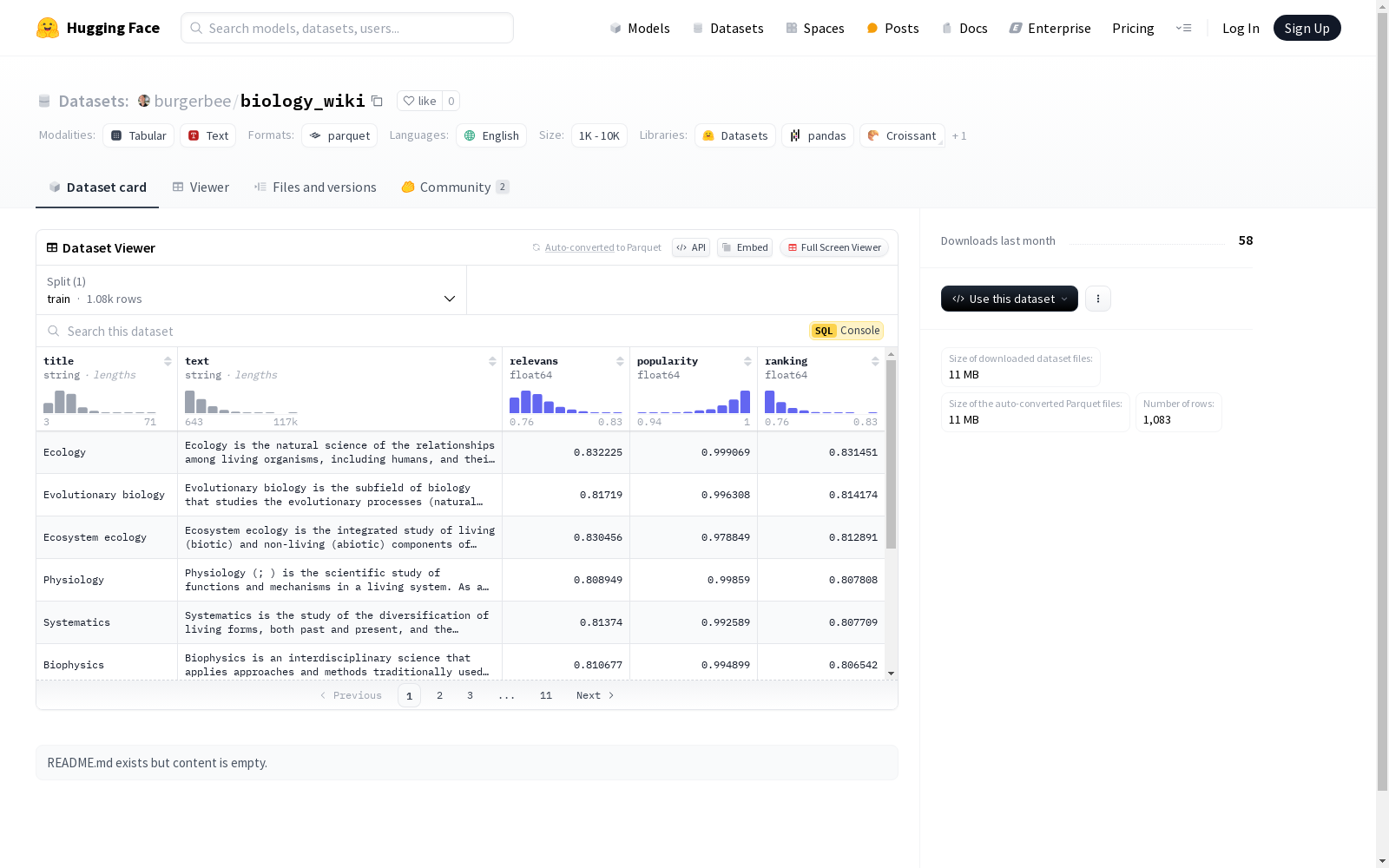Click the Embed button
The image size is (1389, 868).
pos(745,247)
